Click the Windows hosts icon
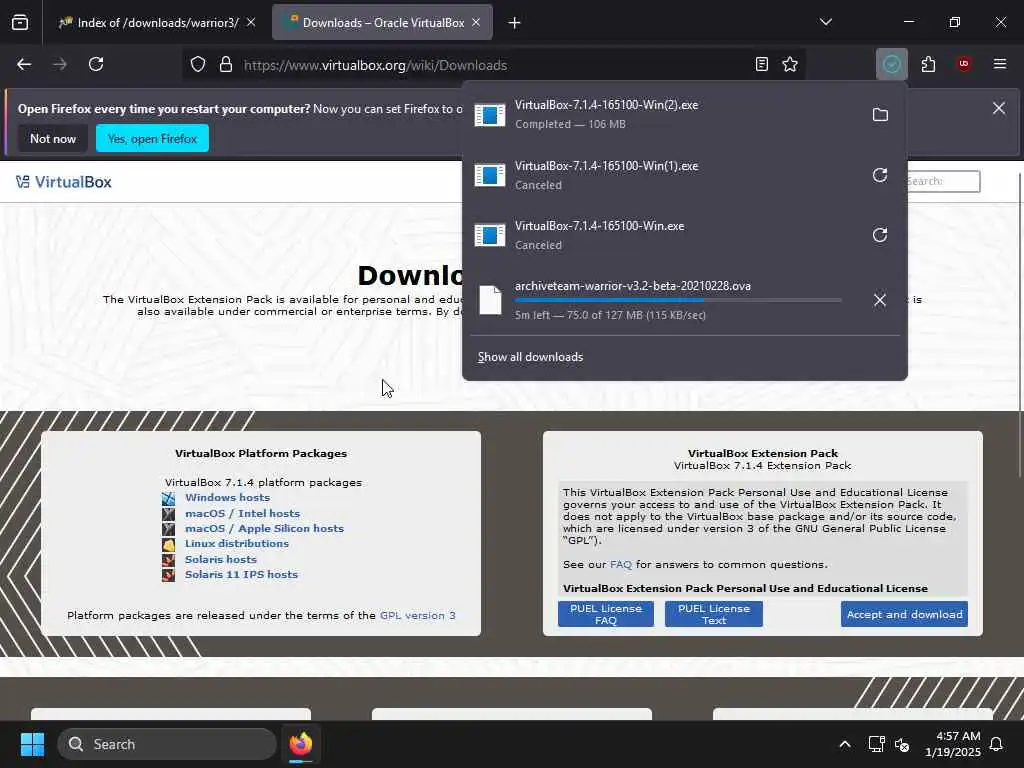The image size is (1024, 768). tap(168, 498)
